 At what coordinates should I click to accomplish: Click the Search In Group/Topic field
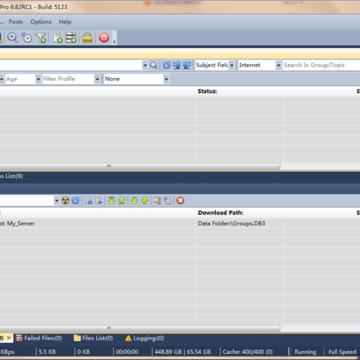[x=321, y=65]
